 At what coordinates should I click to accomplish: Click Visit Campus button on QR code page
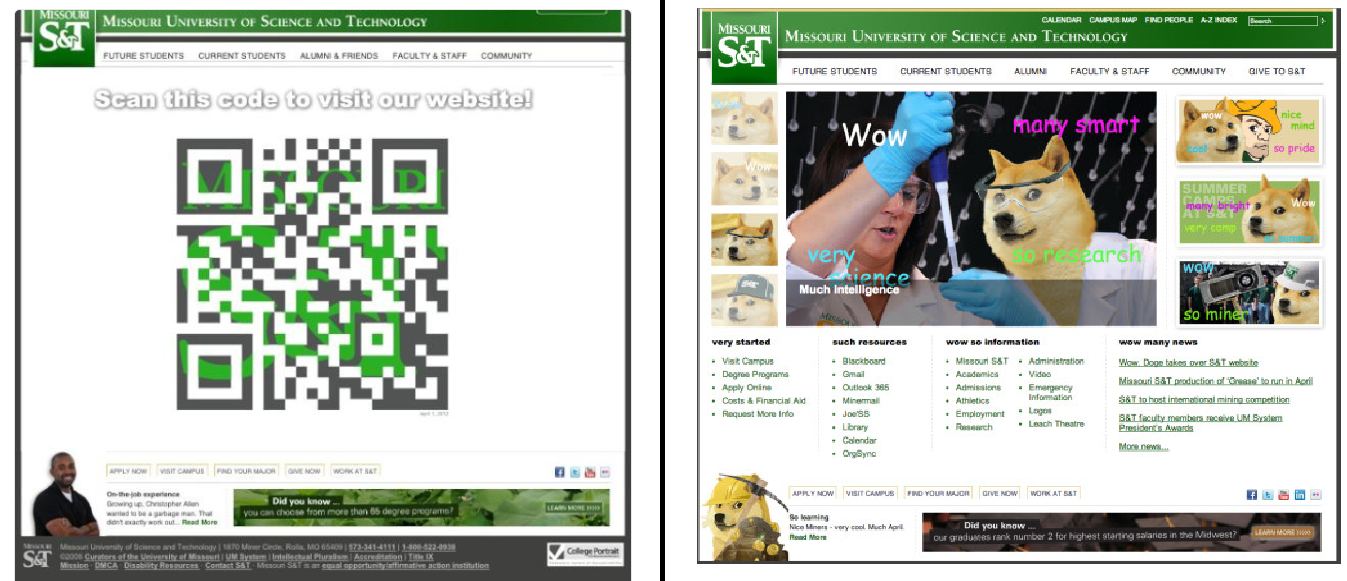pyautogui.click(x=182, y=471)
